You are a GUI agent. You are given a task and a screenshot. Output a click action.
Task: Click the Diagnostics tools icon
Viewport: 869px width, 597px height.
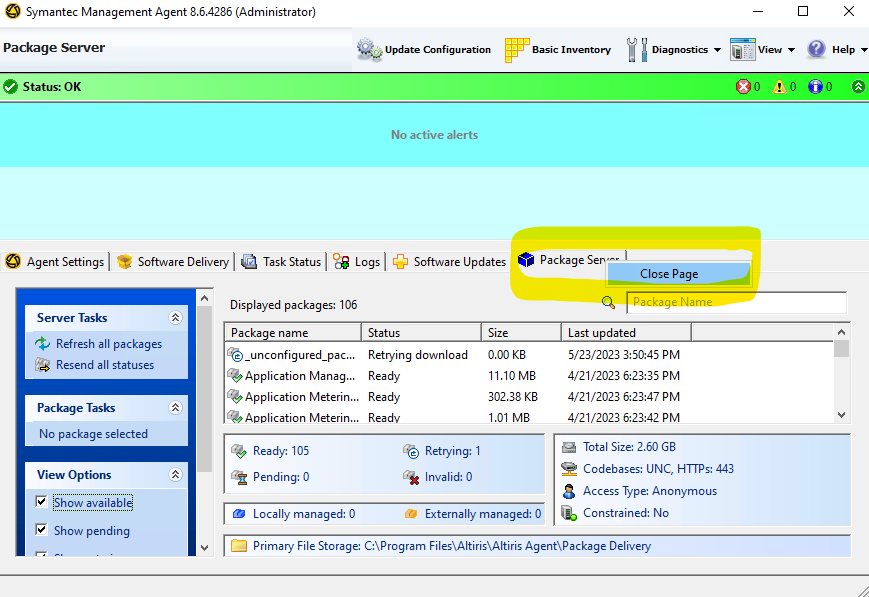click(x=637, y=49)
